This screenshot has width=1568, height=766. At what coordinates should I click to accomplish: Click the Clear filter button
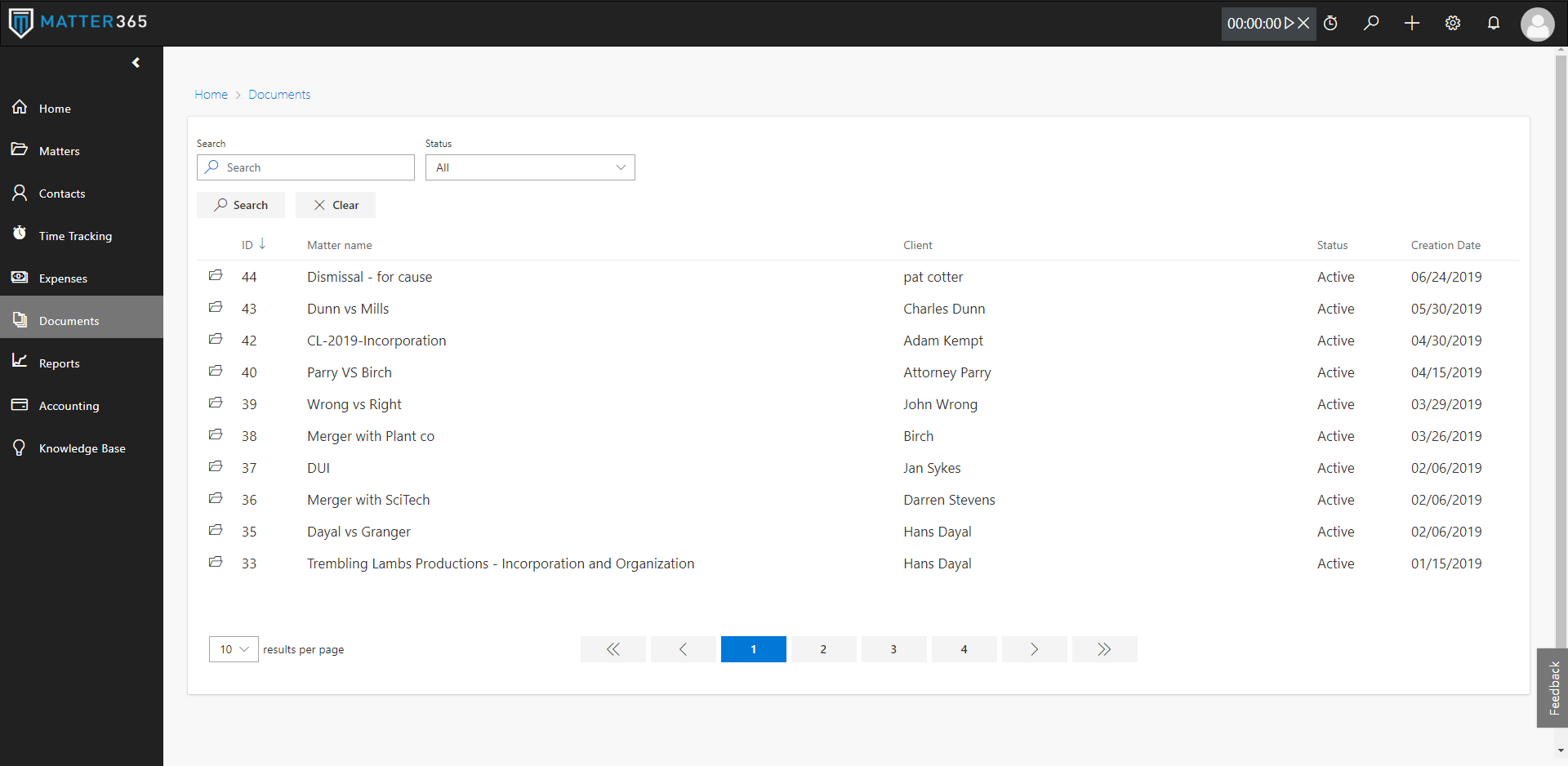pos(336,205)
